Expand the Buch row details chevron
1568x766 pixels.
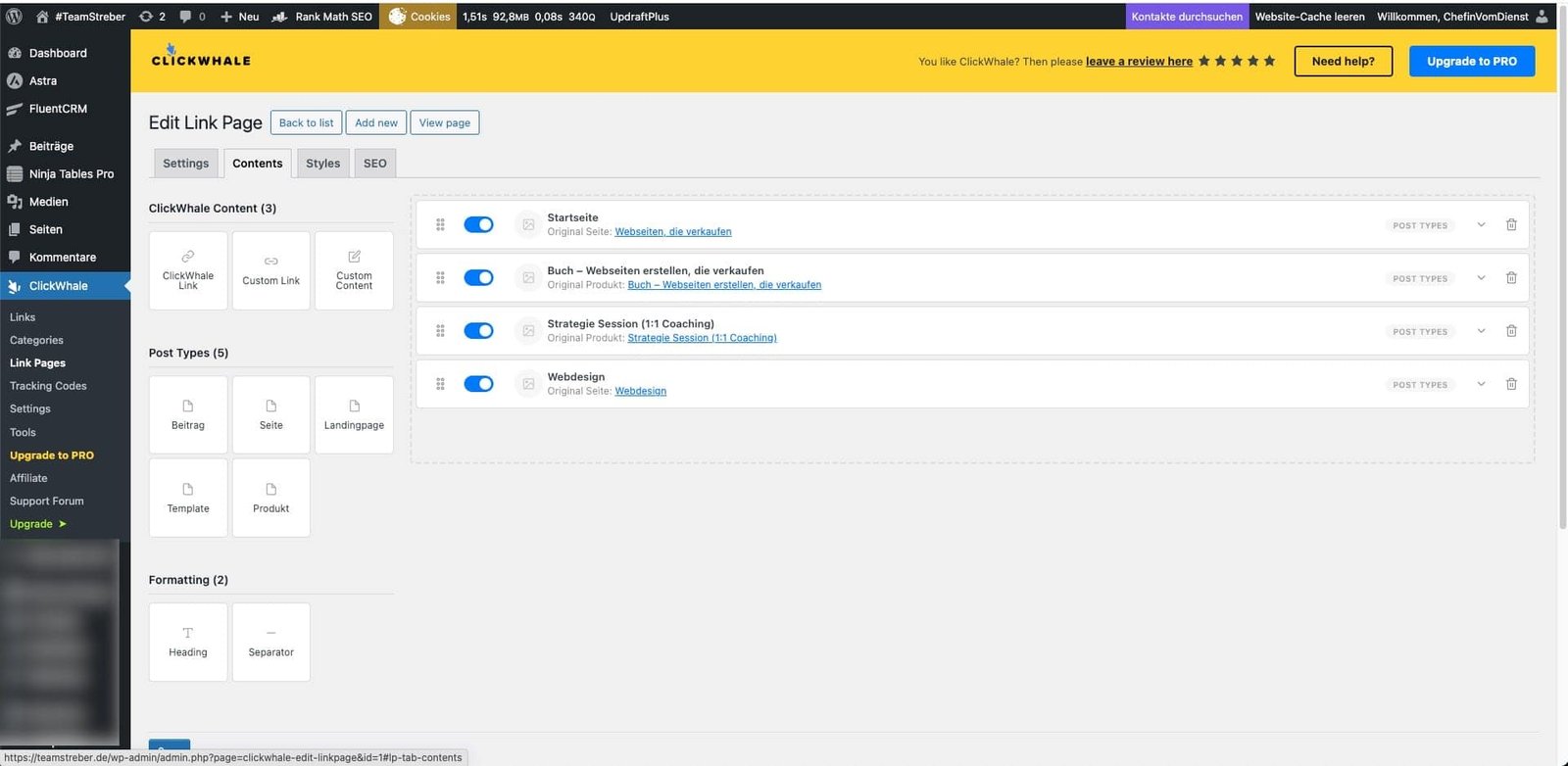pos(1481,278)
